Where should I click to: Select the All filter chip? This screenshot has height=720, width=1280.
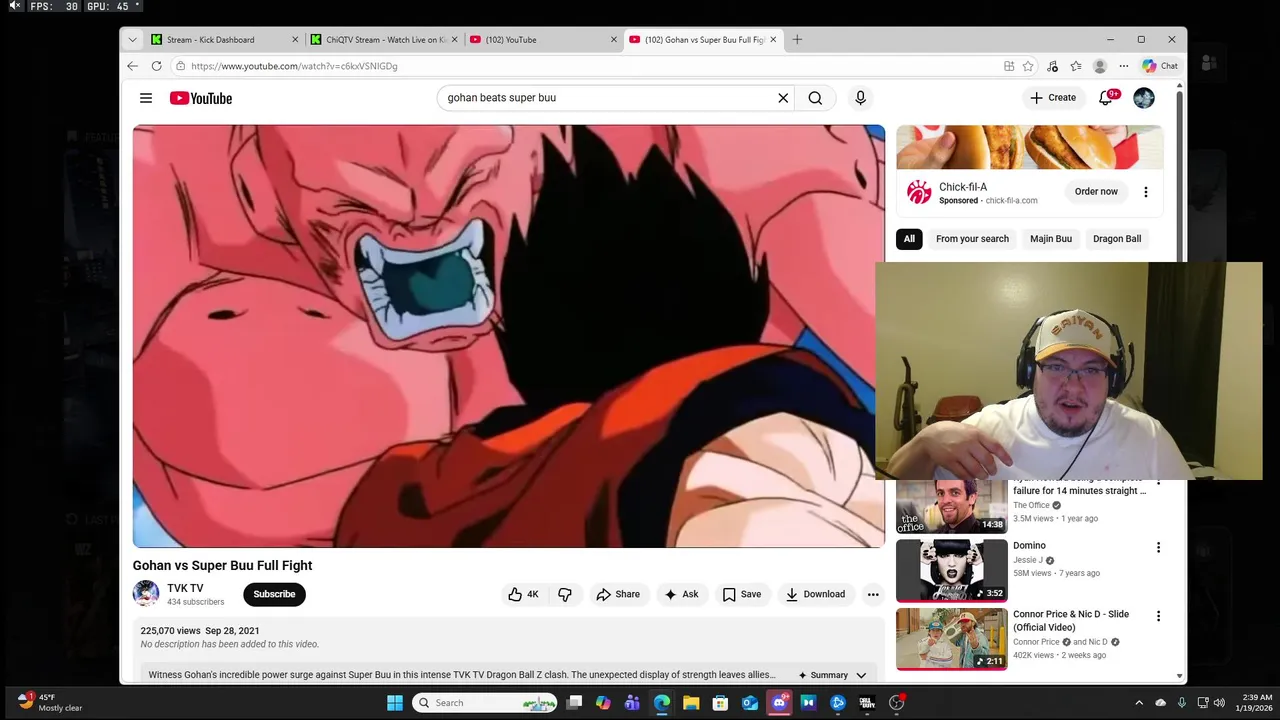pyautogui.click(x=909, y=239)
